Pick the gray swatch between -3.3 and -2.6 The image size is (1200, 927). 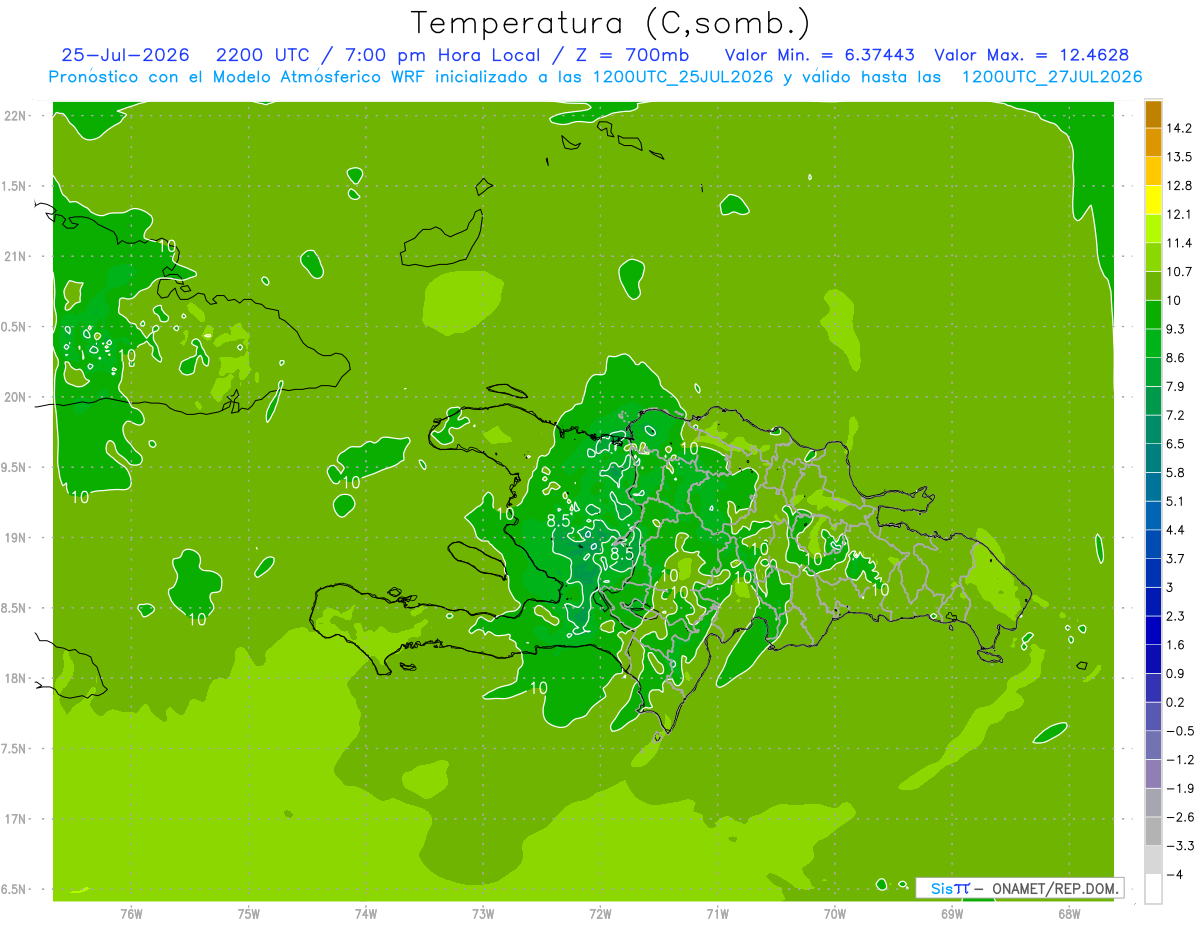pyautogui.click(x=1153, y=831)
